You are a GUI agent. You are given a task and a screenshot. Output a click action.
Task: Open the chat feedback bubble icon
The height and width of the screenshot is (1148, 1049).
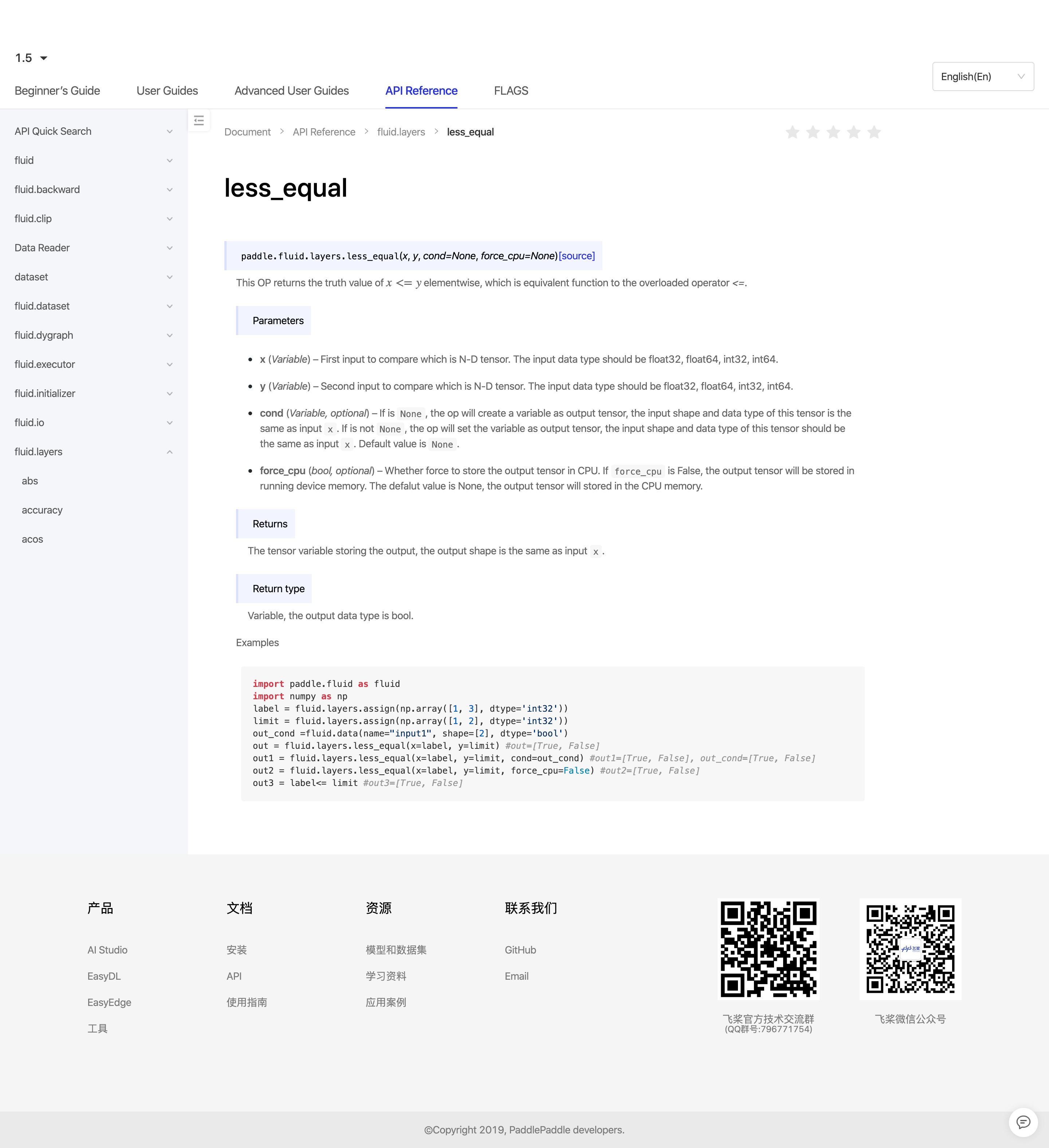1023,1122
